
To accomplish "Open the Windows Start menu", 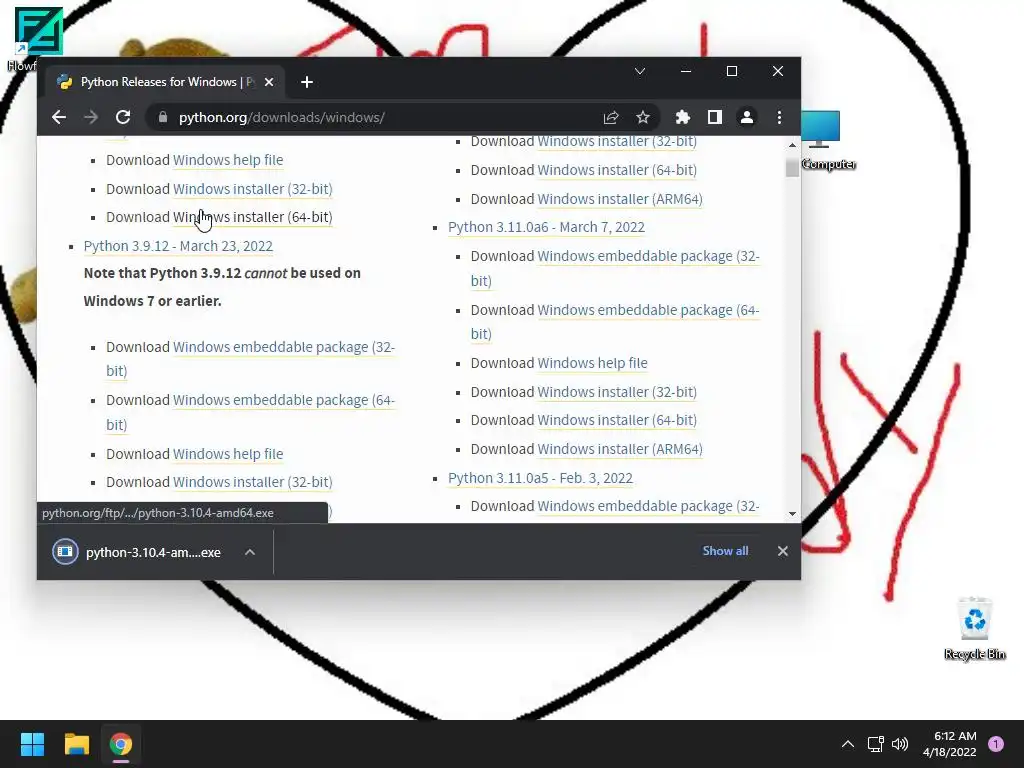I will (32, 744).
